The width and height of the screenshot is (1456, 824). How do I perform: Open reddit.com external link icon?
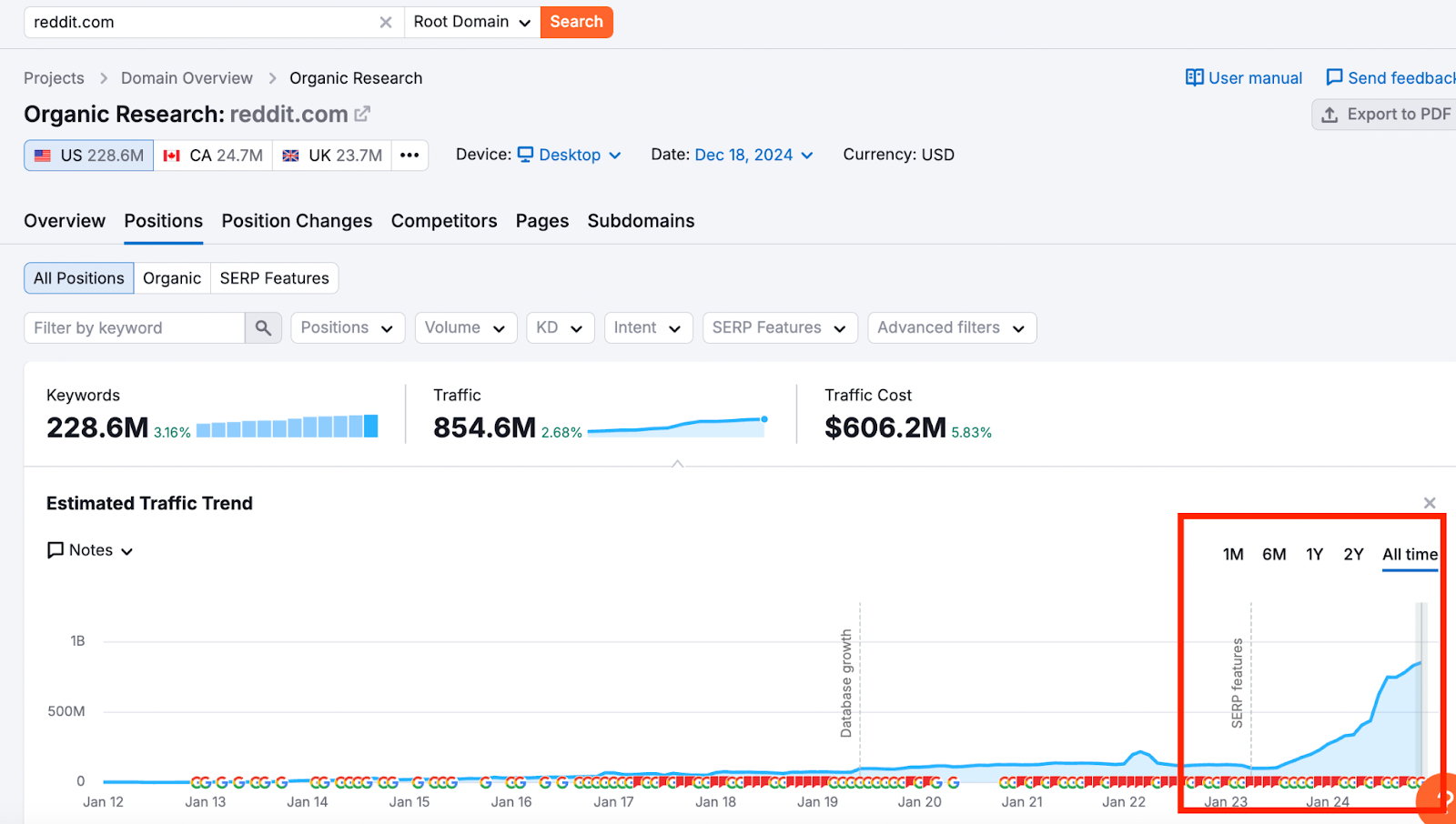362,114
